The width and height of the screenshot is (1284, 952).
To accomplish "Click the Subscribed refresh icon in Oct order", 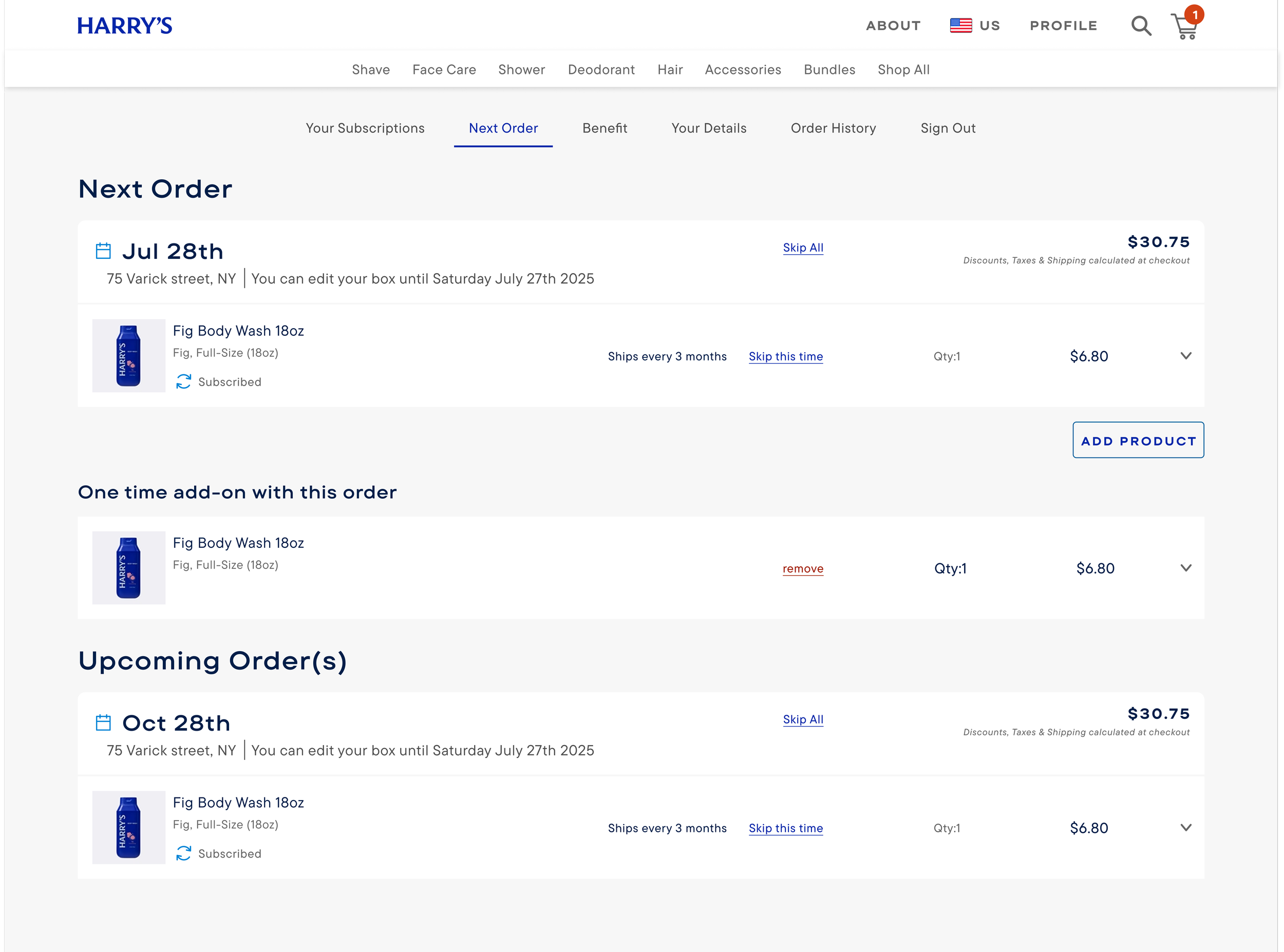I will [183, 853].
